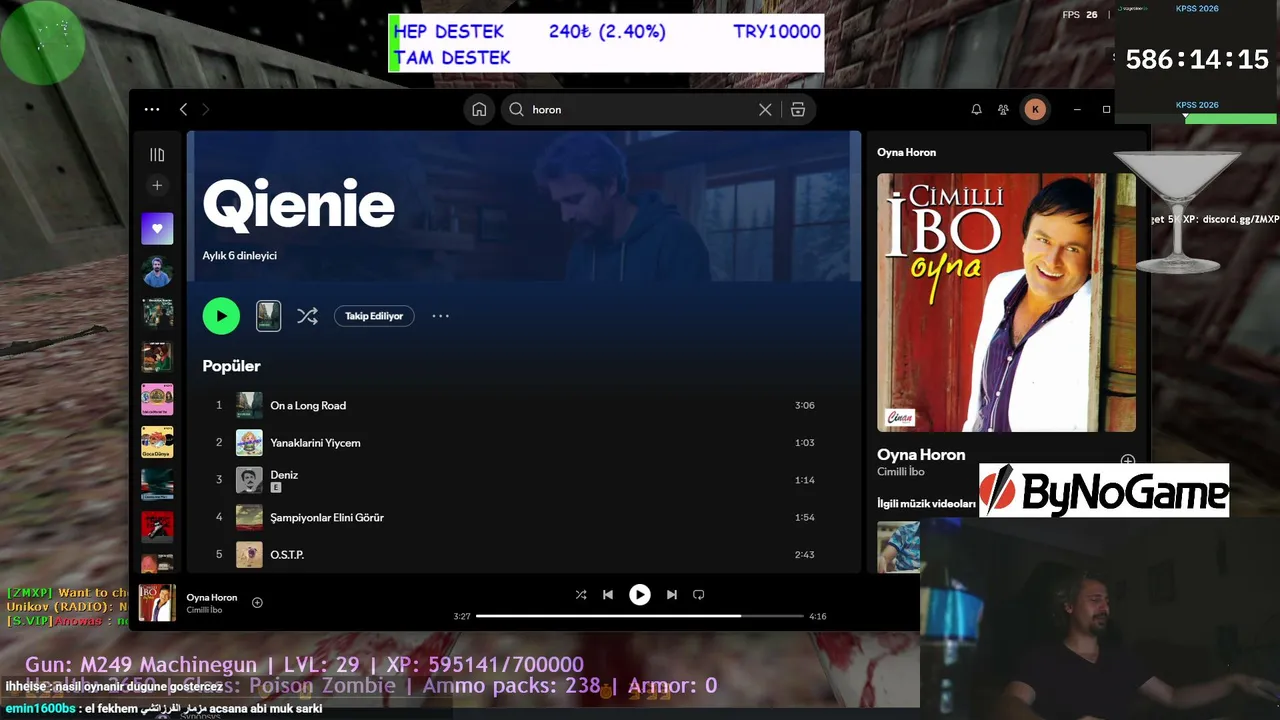The image size is (1280, 720).
Task: Add the playing song to Liked Songs in player bar
Action: coord(257,603)
